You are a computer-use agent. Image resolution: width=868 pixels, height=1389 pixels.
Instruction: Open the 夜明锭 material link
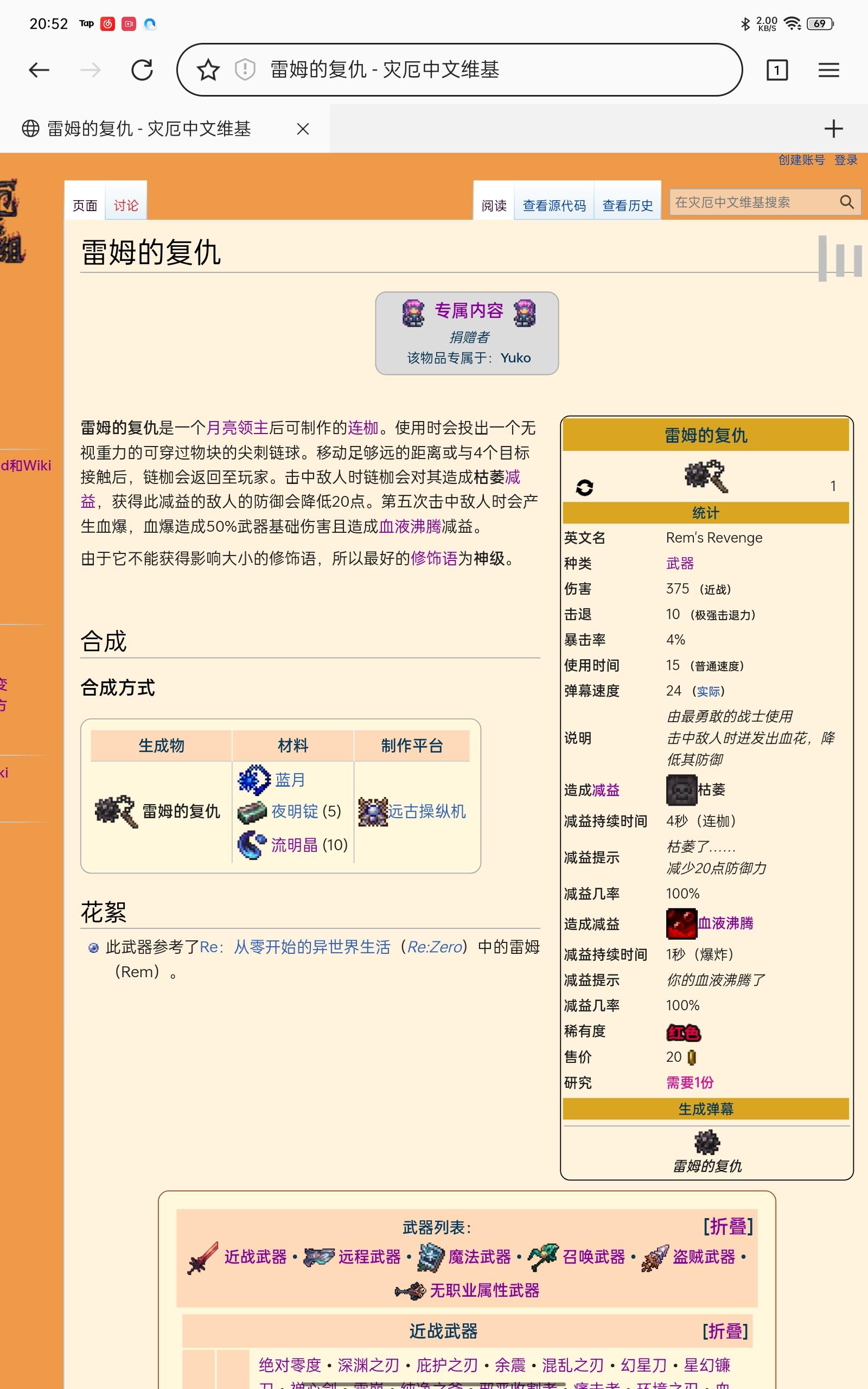point(295,812)
